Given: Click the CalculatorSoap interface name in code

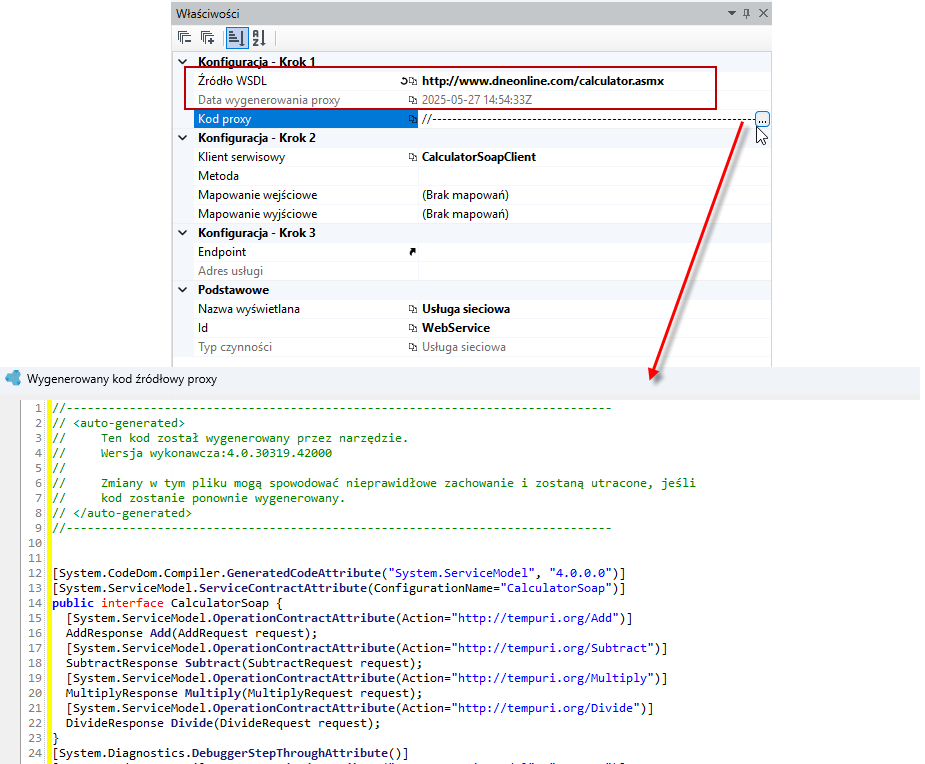Looking at the screenshot, I should coord(219,603).
